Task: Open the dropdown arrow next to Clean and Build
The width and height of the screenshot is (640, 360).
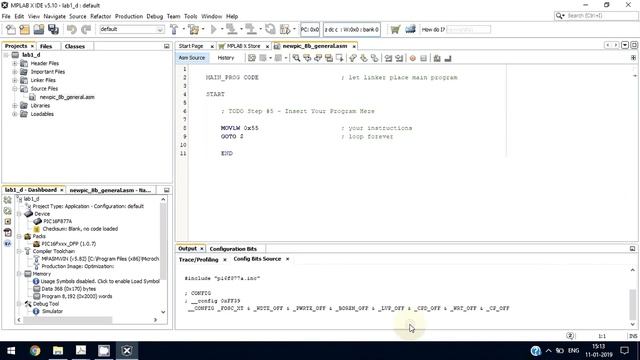Action: click(203, 29)
